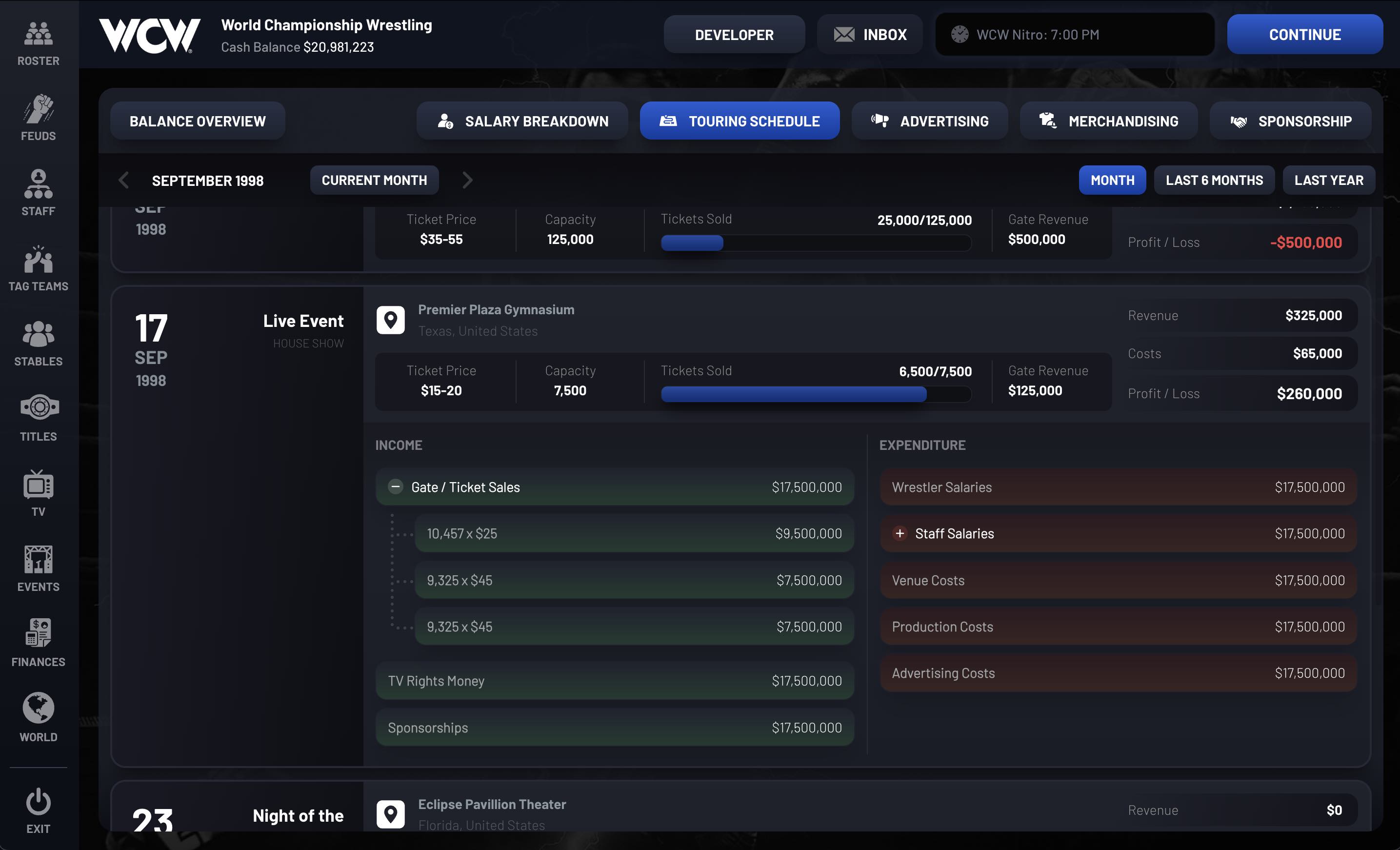Click the $15-20 ticket price value

[x=441, y=390]
